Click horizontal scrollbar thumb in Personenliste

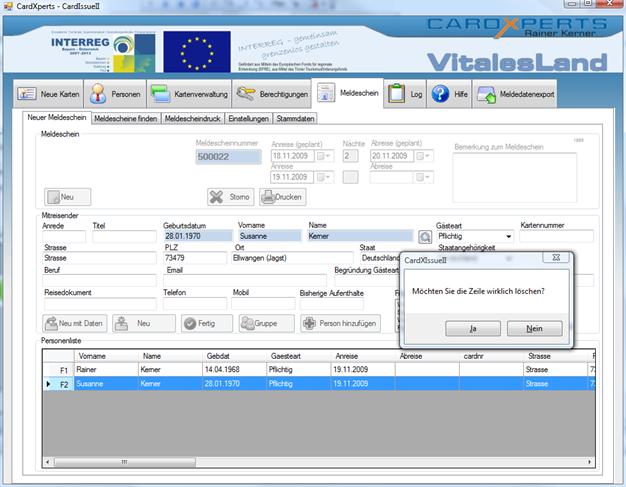point(125,462)
